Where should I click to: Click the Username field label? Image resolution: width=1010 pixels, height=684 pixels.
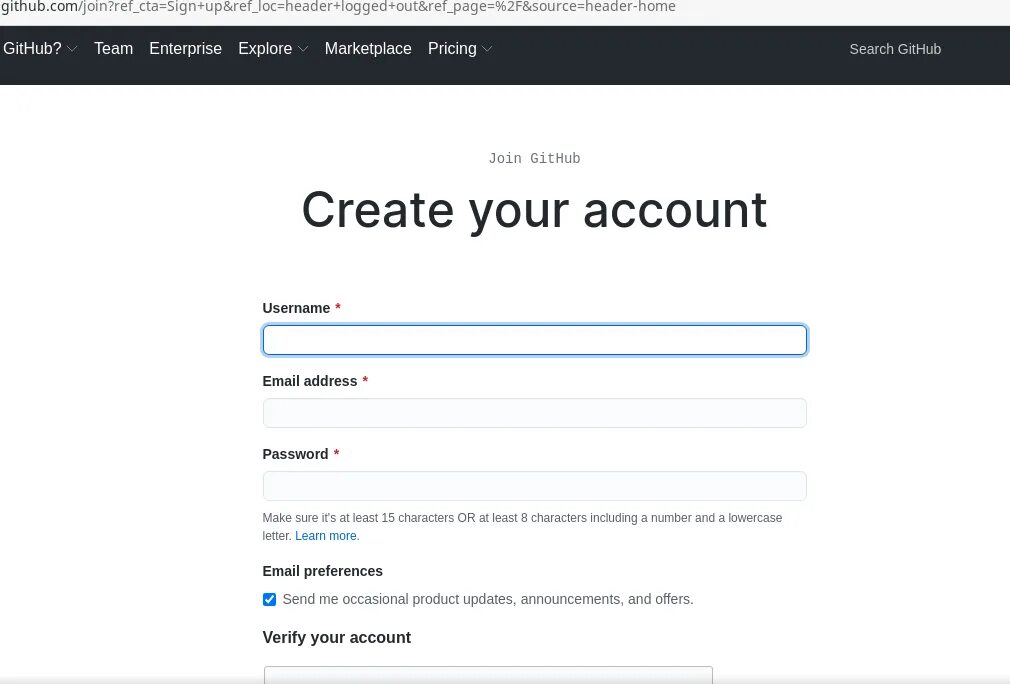[x=301, y=309]
